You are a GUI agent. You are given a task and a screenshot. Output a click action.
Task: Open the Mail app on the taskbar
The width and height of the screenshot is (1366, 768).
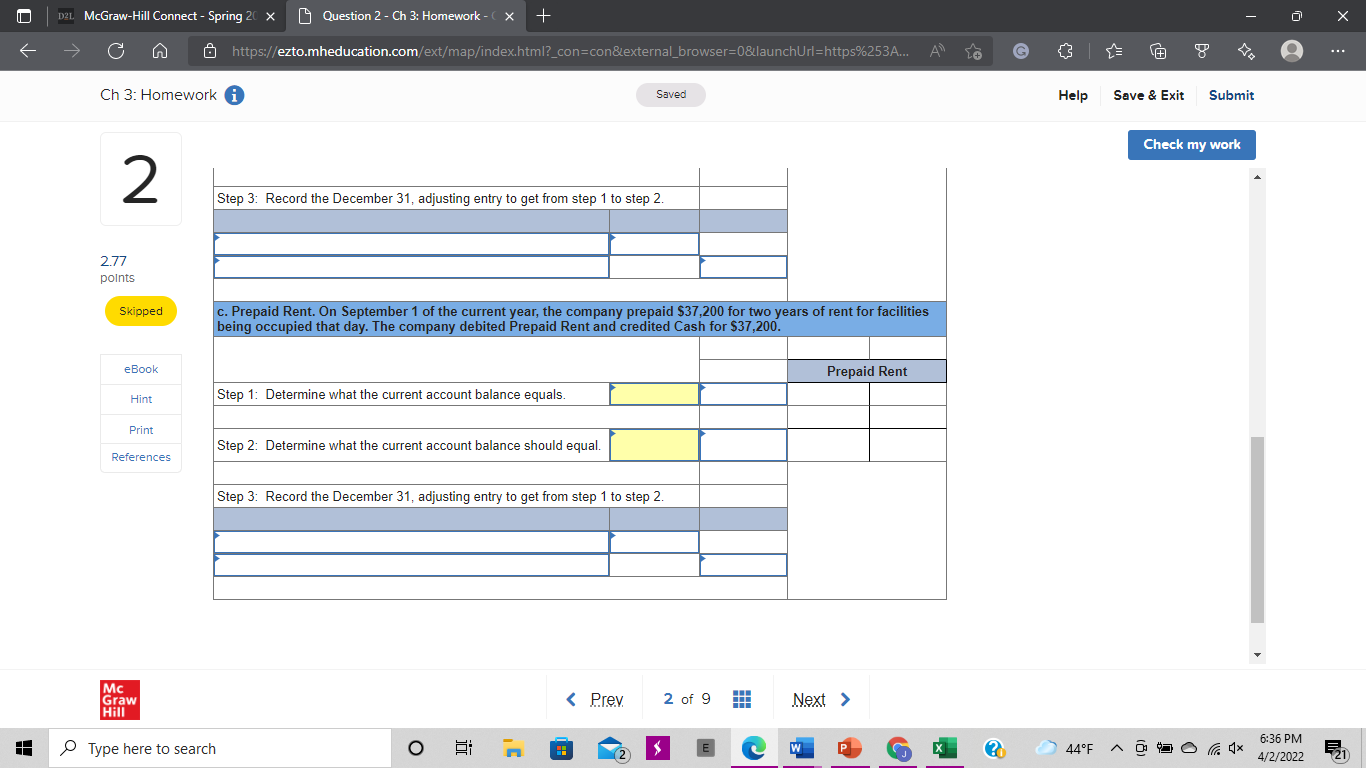(x=611, y=748)
